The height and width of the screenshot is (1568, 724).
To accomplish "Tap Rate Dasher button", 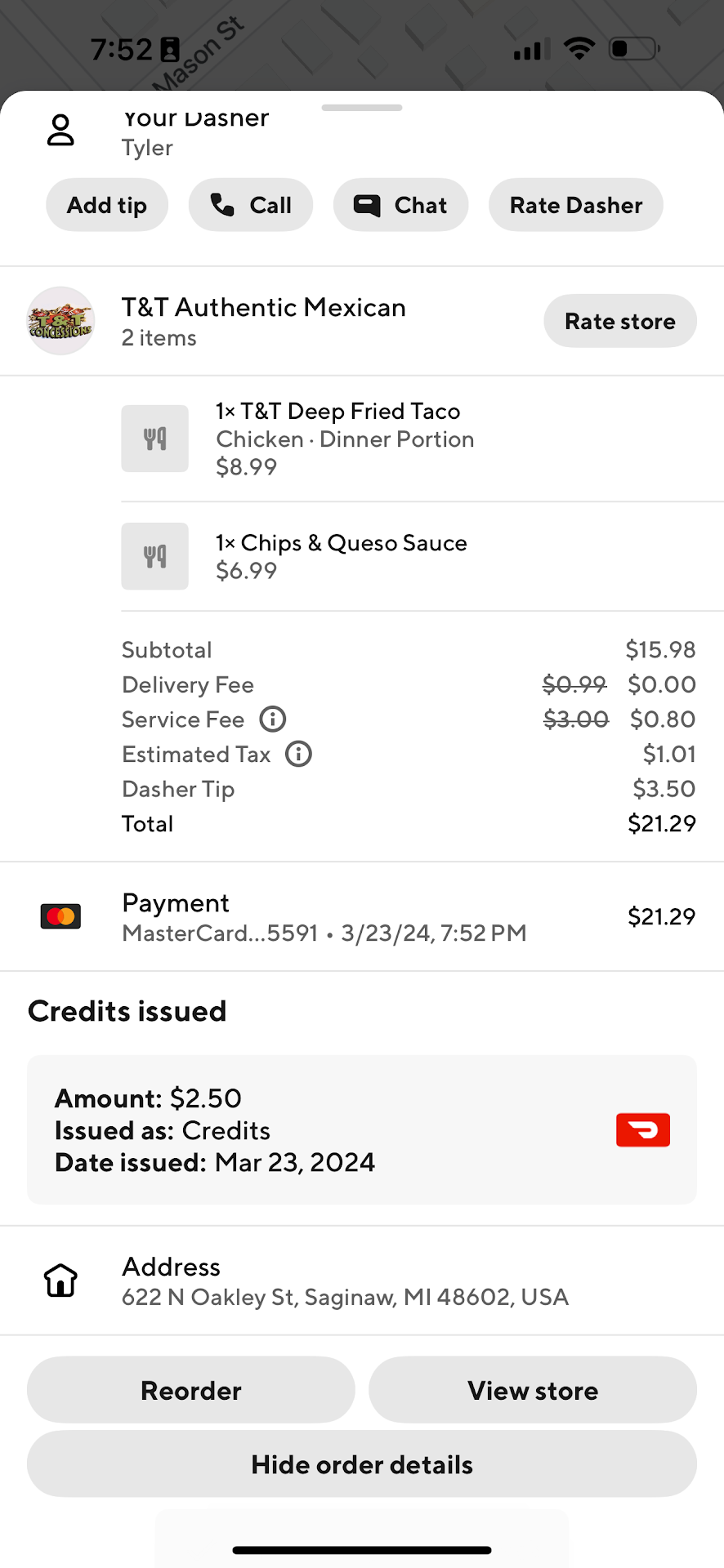I will click(x=576, y=205).
